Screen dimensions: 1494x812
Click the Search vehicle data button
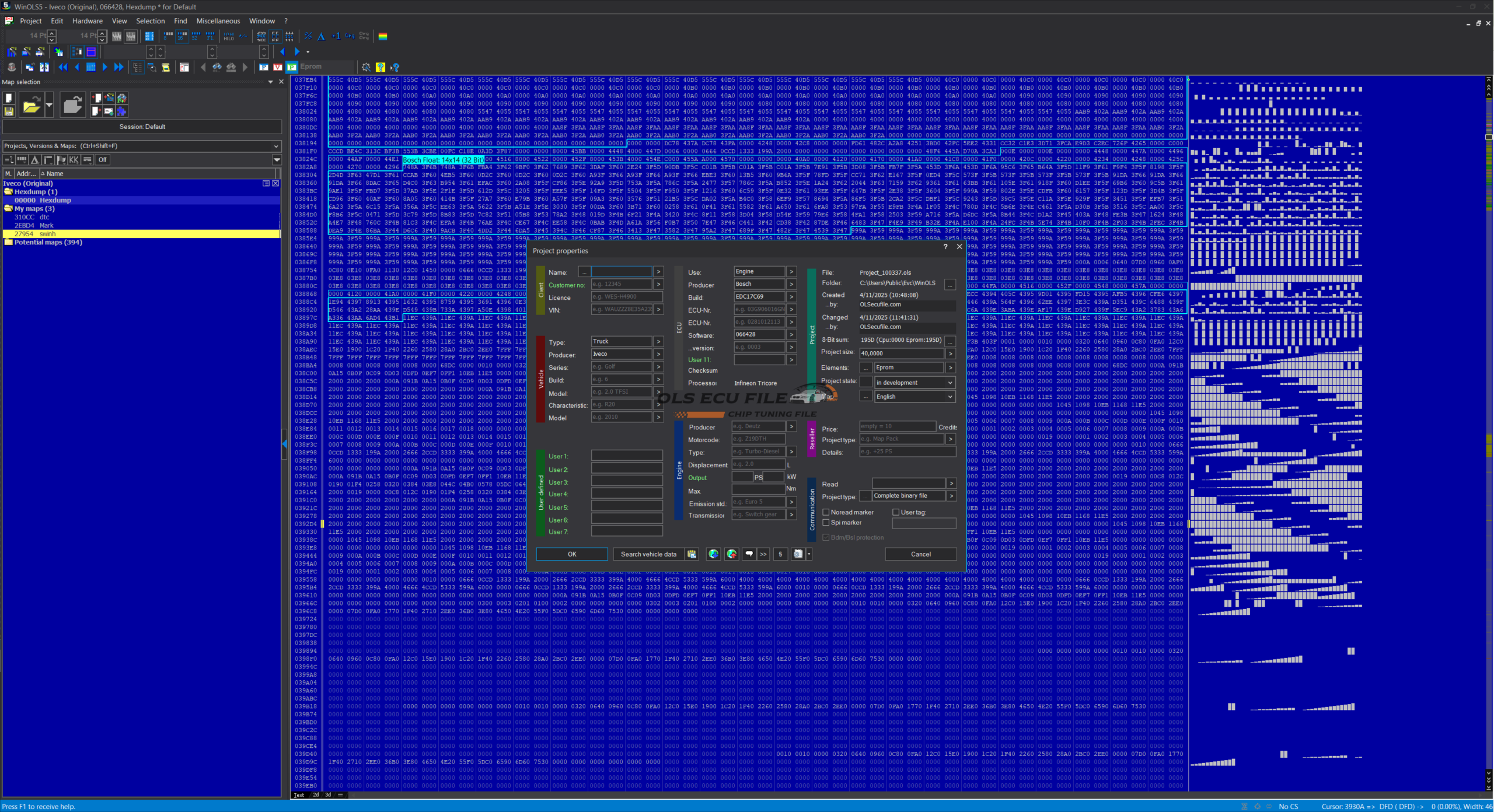click(x=648, y=554)
